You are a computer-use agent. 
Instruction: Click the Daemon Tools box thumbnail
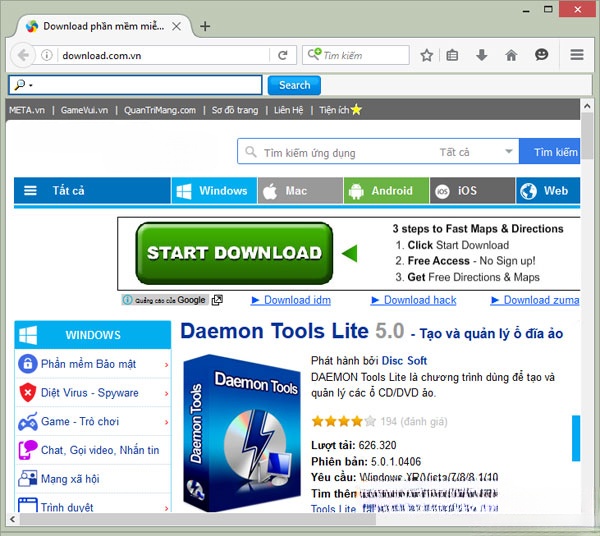[x=242, y=433]
